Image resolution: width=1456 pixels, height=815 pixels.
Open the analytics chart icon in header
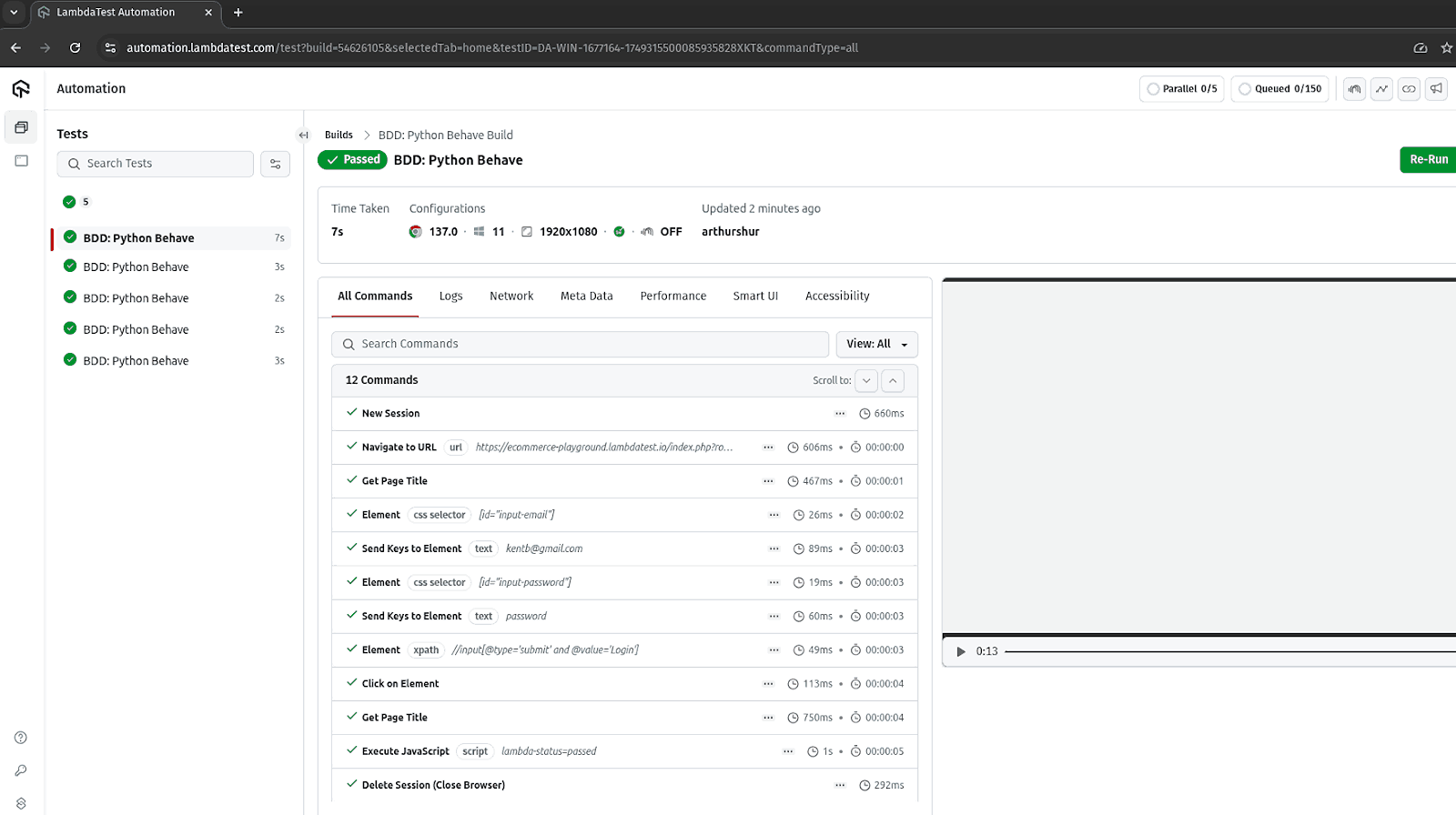pos(1381,89)
